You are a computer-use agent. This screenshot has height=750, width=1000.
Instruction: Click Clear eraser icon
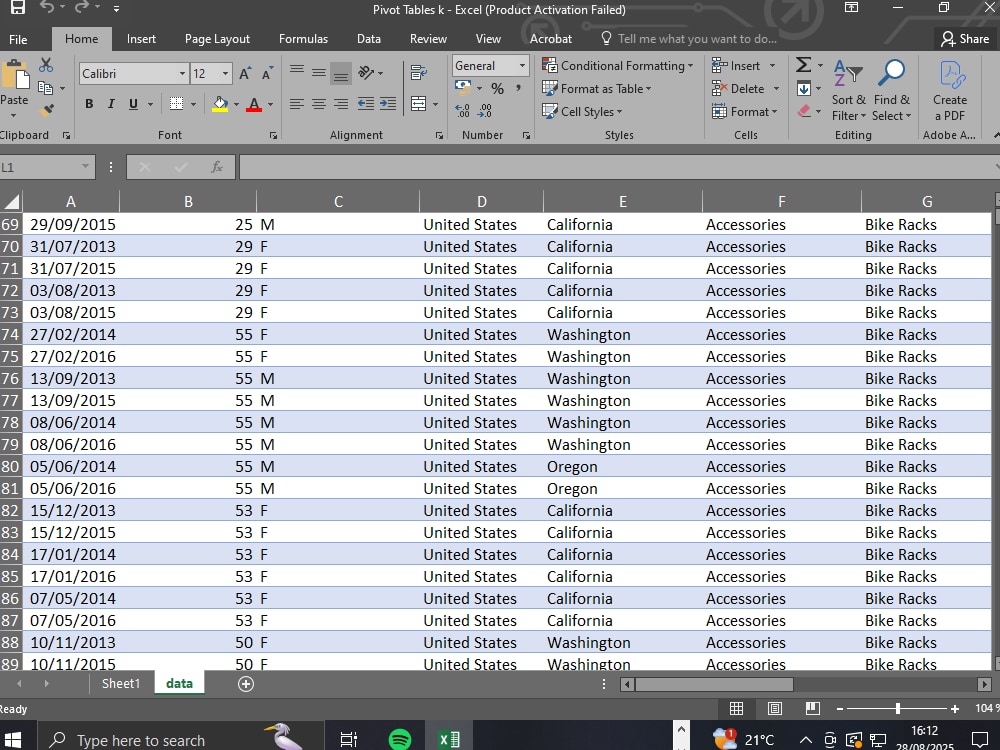pos(804,111)
